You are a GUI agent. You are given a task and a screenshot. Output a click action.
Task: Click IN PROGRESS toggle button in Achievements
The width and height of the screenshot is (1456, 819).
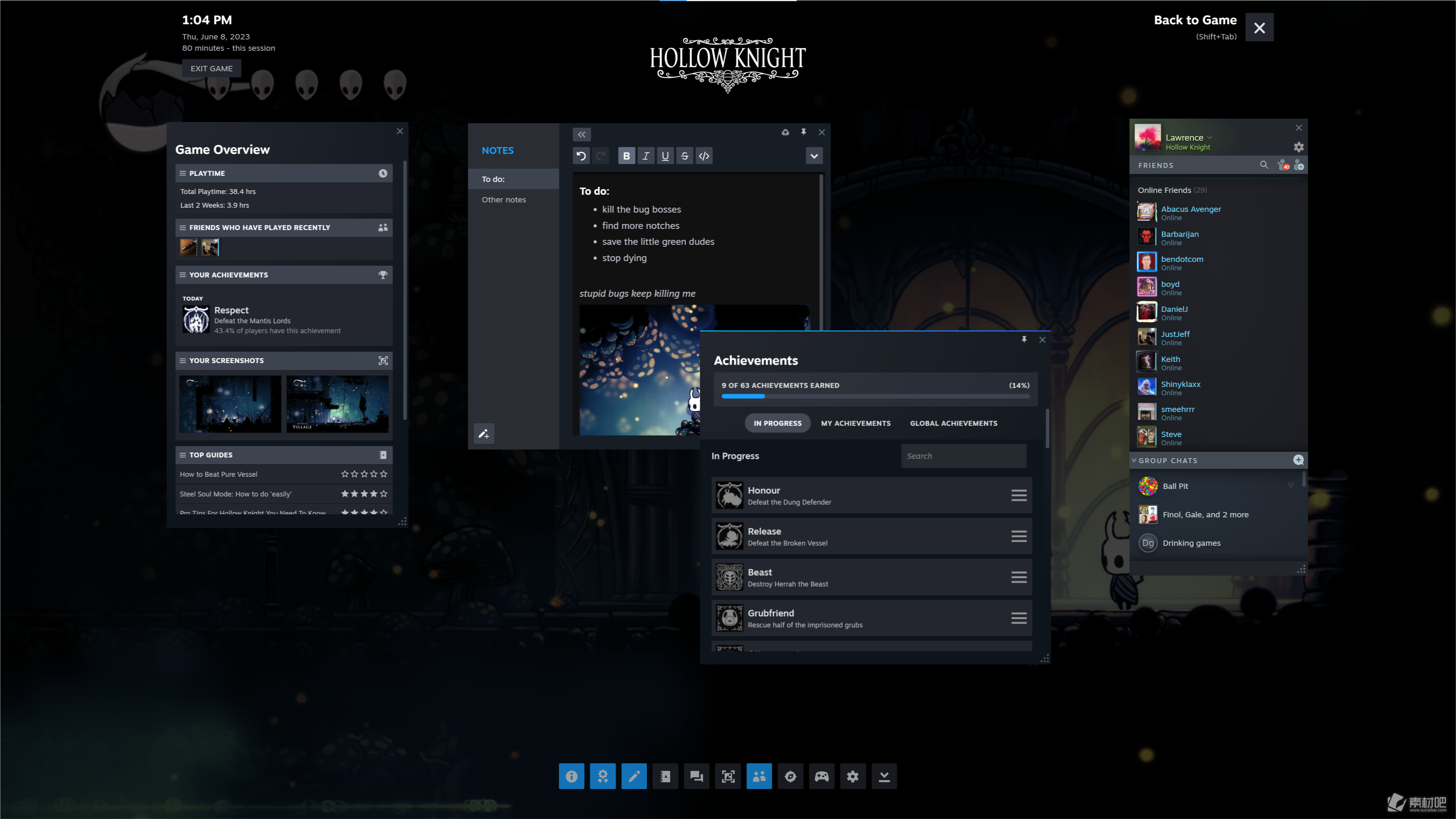tap(778, 422)
